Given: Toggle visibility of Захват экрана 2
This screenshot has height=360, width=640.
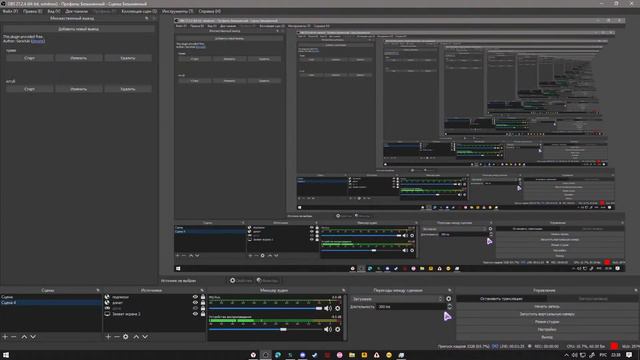Looking at the screenshot, I should (195, 314).
